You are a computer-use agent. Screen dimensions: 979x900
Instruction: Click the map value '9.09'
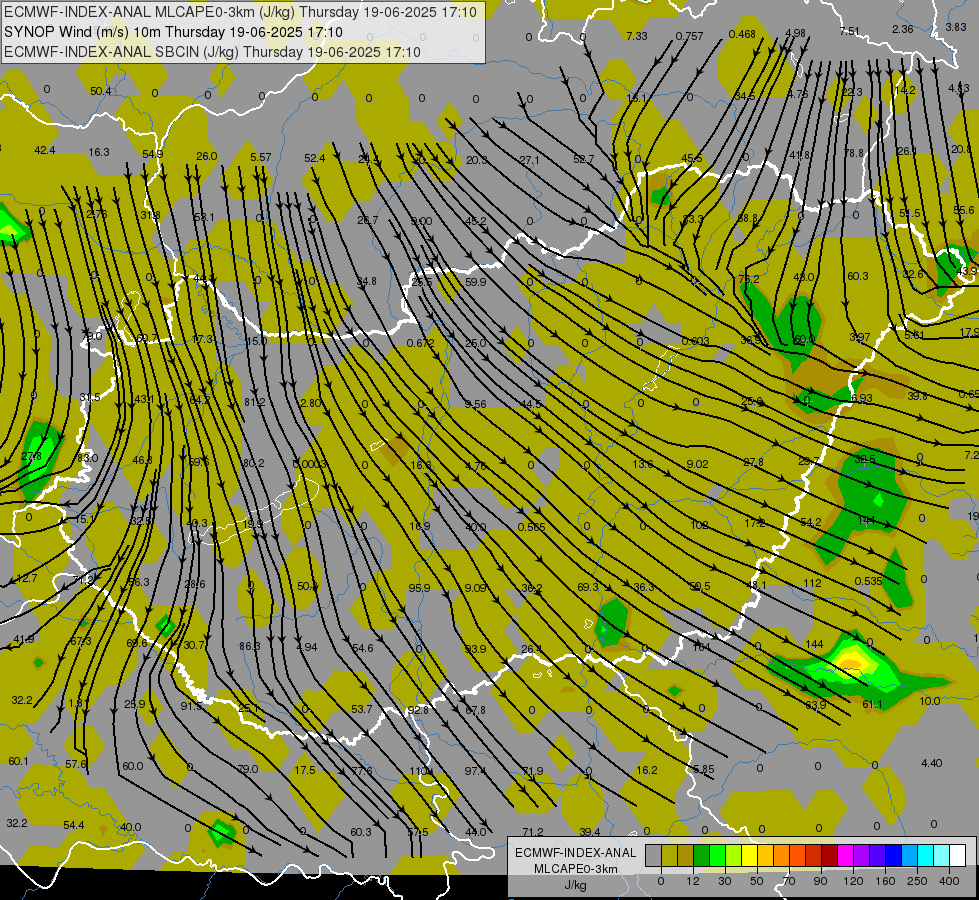[x=475, y=588]
